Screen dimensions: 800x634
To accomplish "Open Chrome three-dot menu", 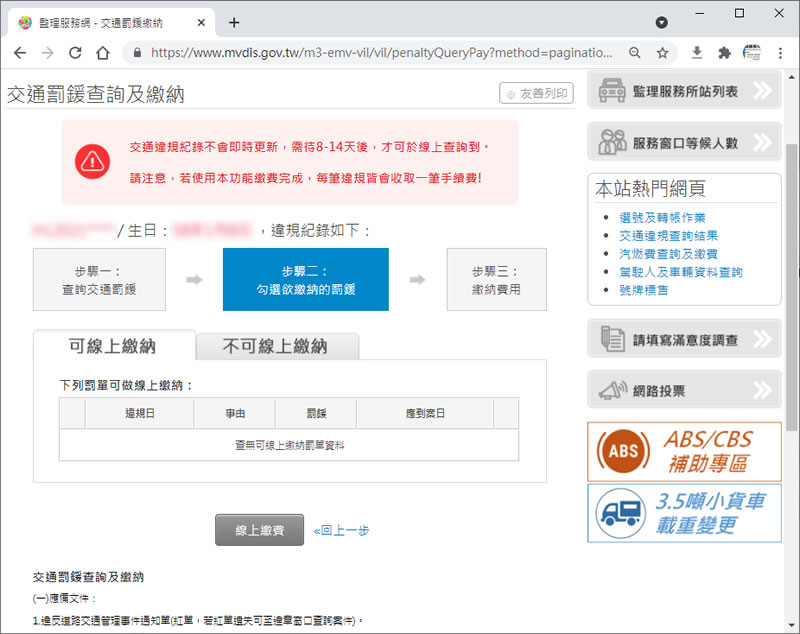I will click(x=780, y=53).
